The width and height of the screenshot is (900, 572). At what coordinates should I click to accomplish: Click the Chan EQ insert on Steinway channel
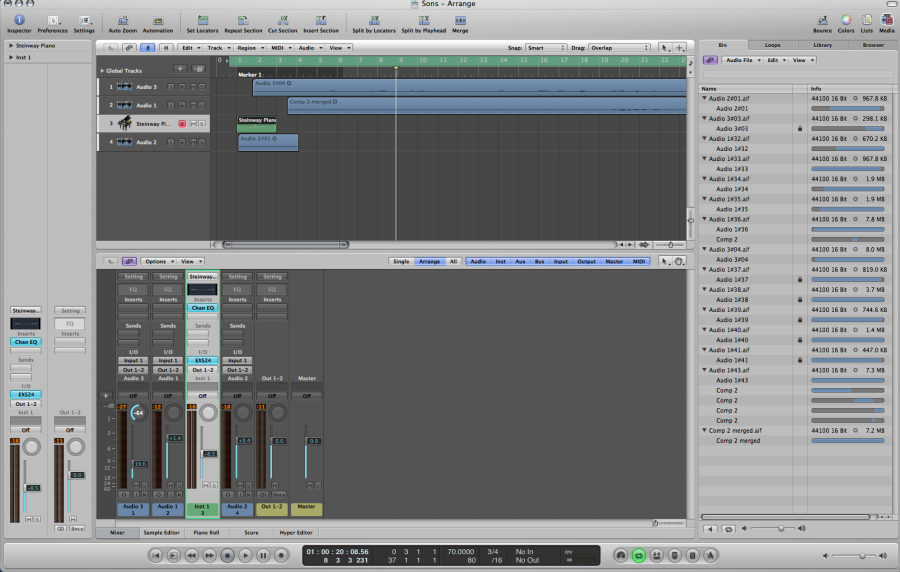click(203, 308)
